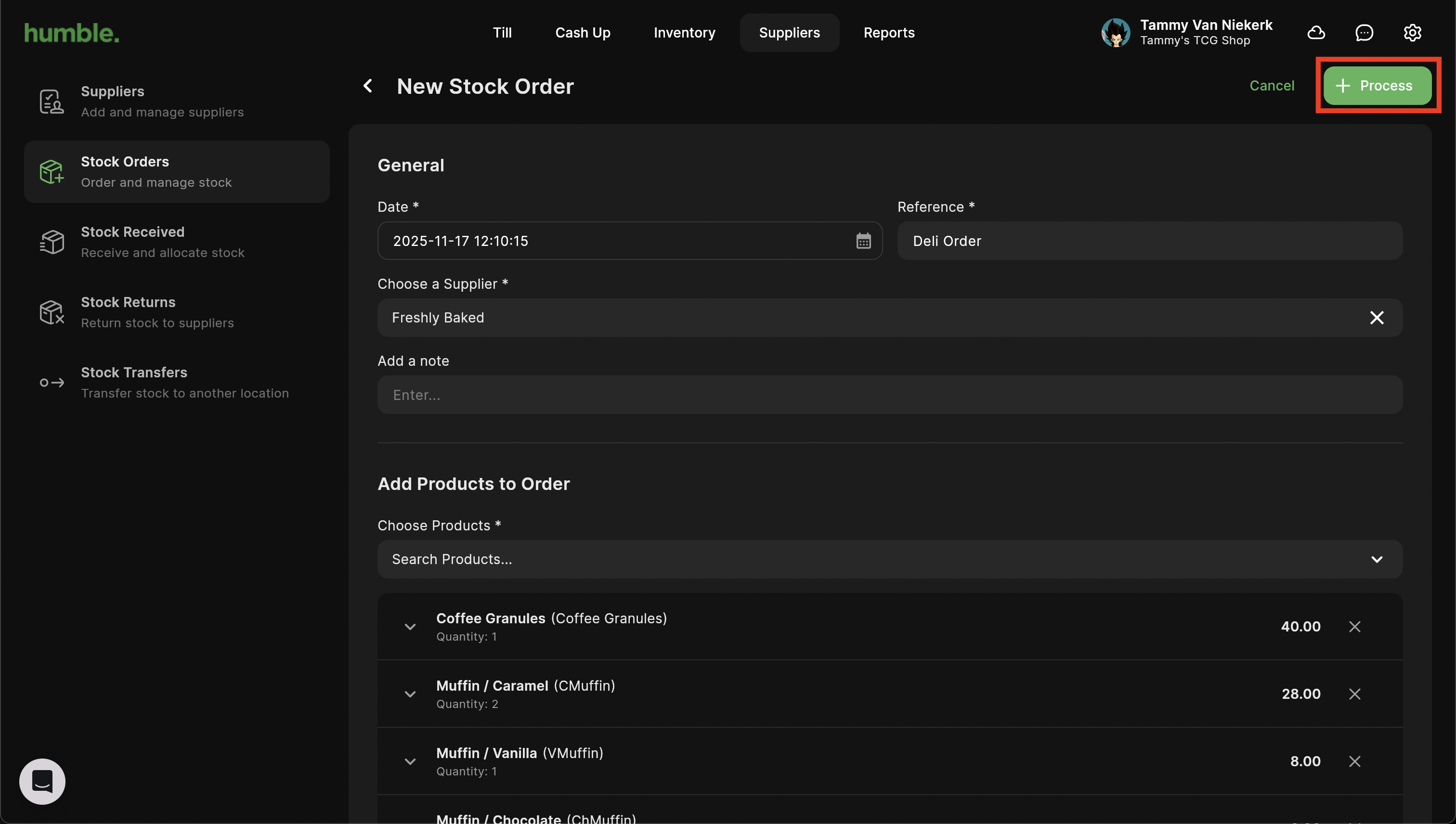Expand the Muffin / Caramel row
The height and width of the screenshot is (824, 1456).
point(410,694)
